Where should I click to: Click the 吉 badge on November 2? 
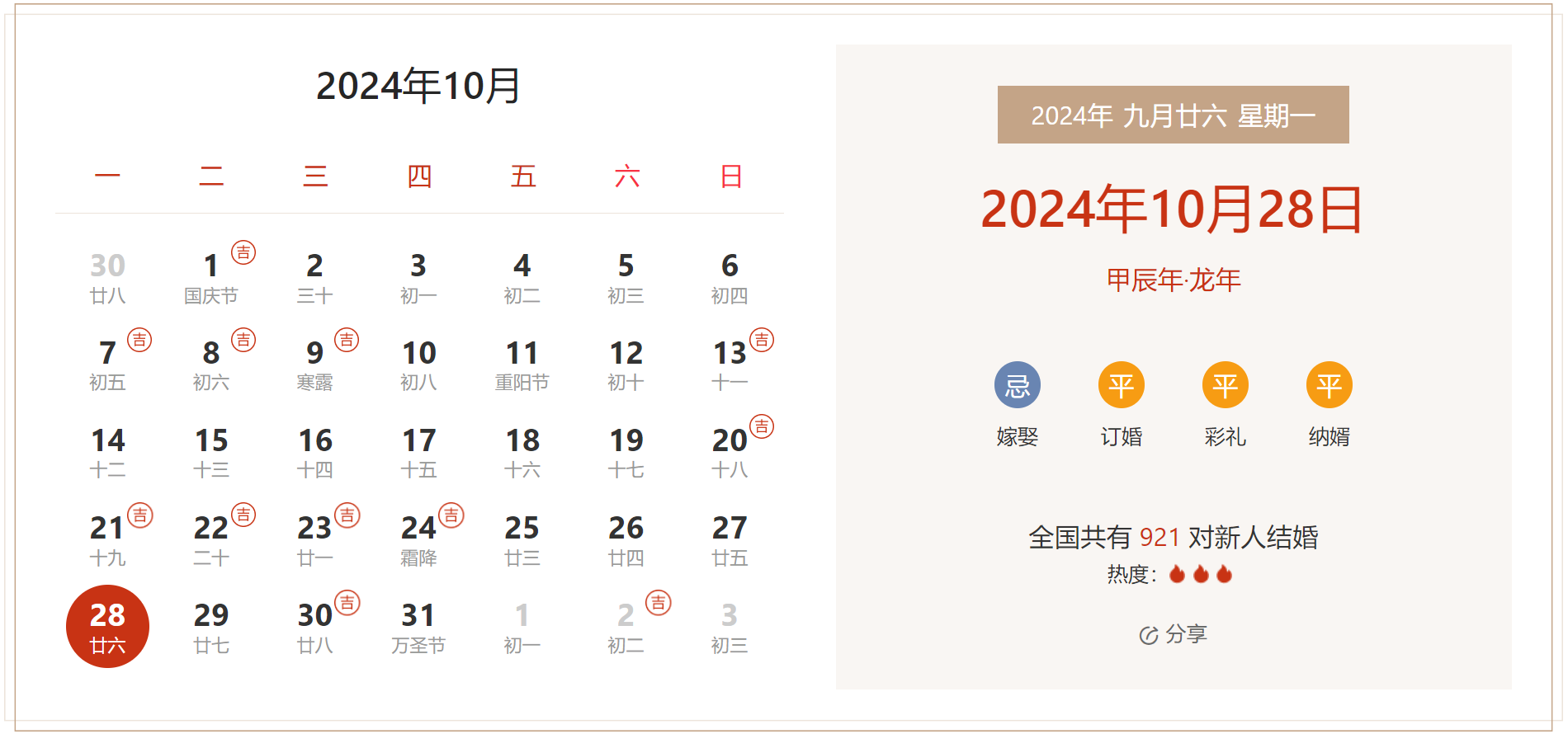tap(659, 603)
